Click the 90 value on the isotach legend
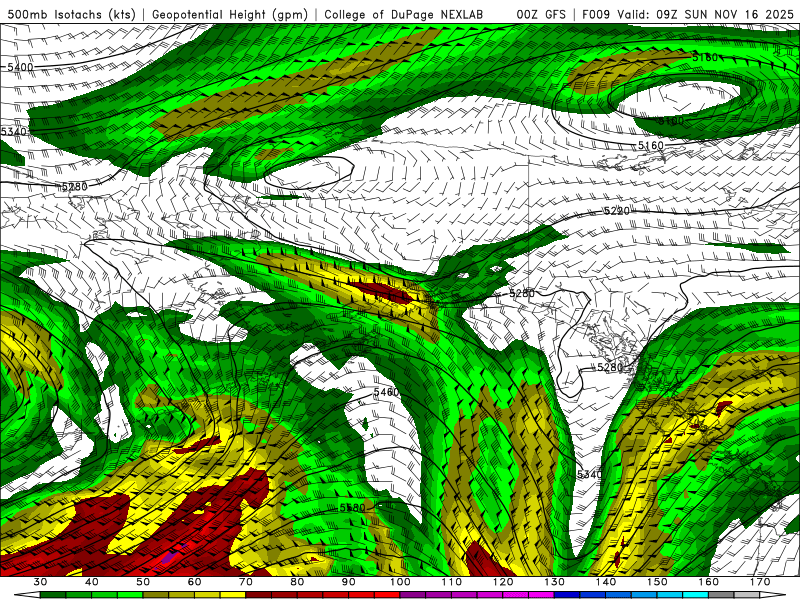Screen dimensions: 800x600 [348, 582]
